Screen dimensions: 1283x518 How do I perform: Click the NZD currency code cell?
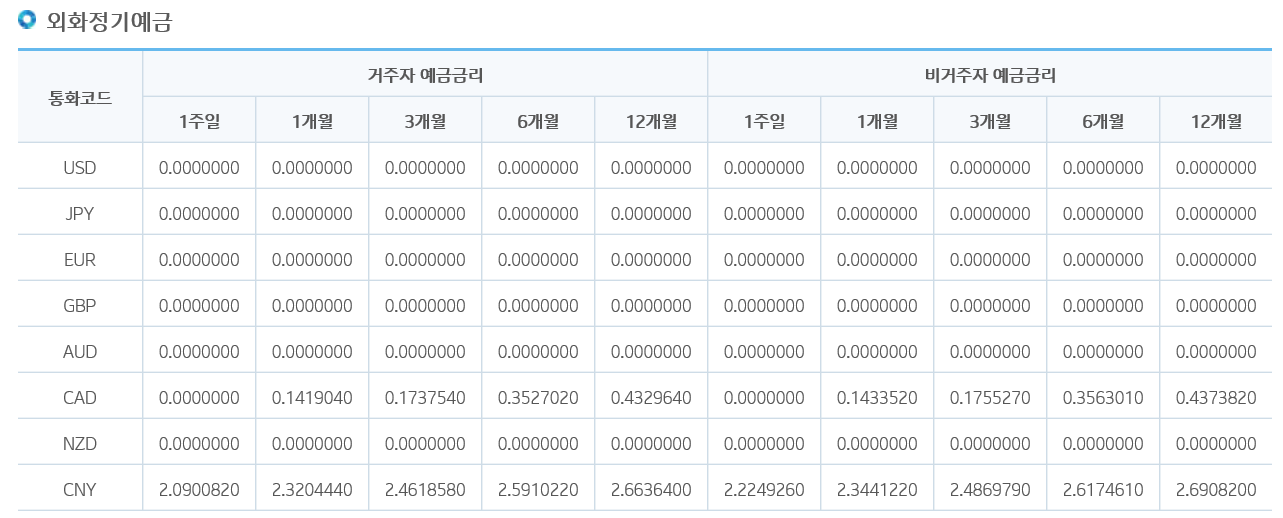(x=80, y=443)
